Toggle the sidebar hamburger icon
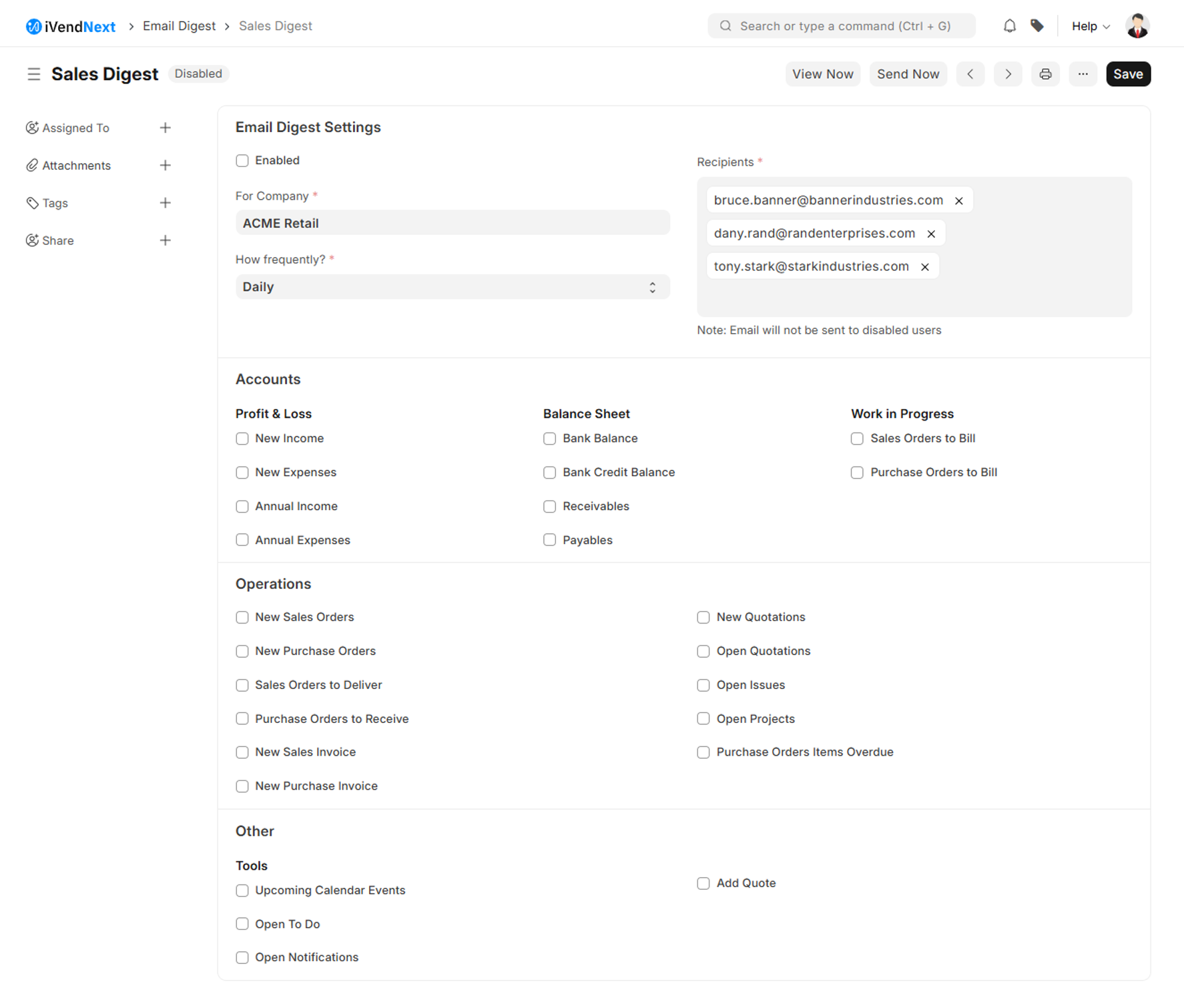1184x1008 pixels. click(x=33, y=74)
